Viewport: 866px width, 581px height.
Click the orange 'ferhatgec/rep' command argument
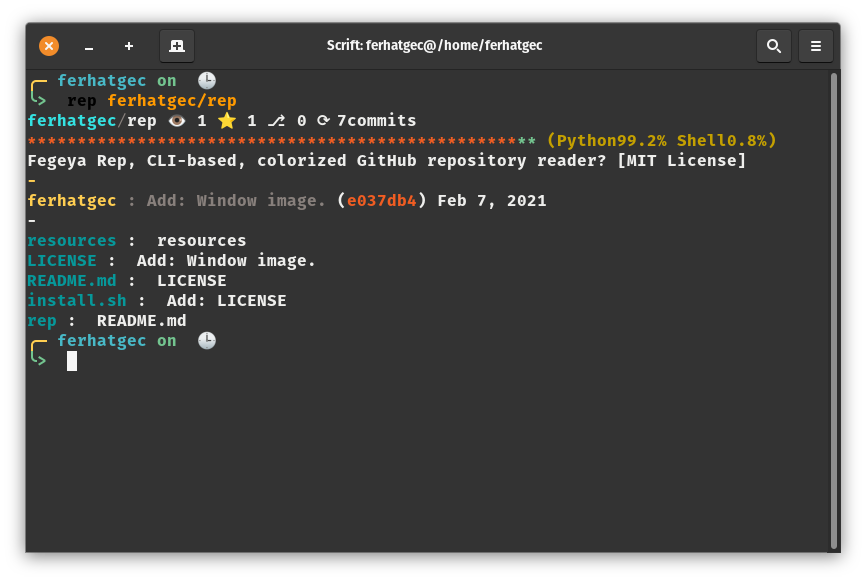(x=172, y=101)
